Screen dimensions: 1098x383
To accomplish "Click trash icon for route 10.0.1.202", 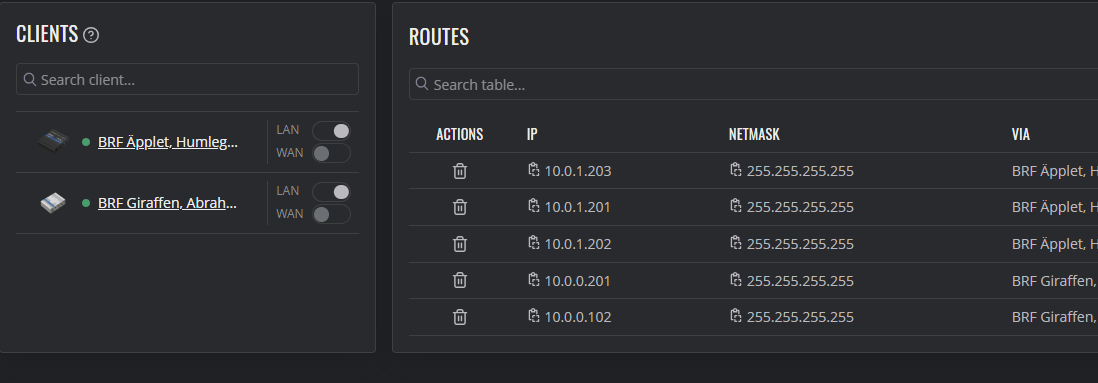I will point(459,244).
